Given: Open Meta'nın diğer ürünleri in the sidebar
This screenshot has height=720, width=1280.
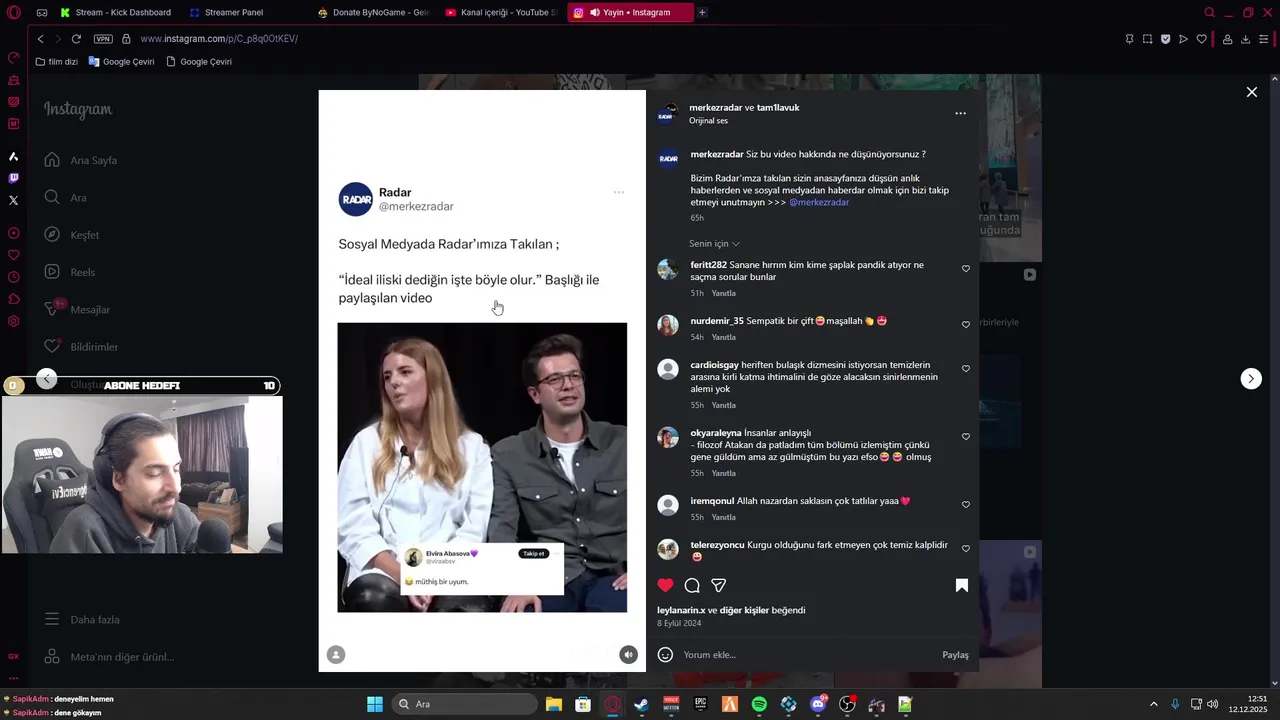Looking at the screenshot, I should tap(110, 657).
